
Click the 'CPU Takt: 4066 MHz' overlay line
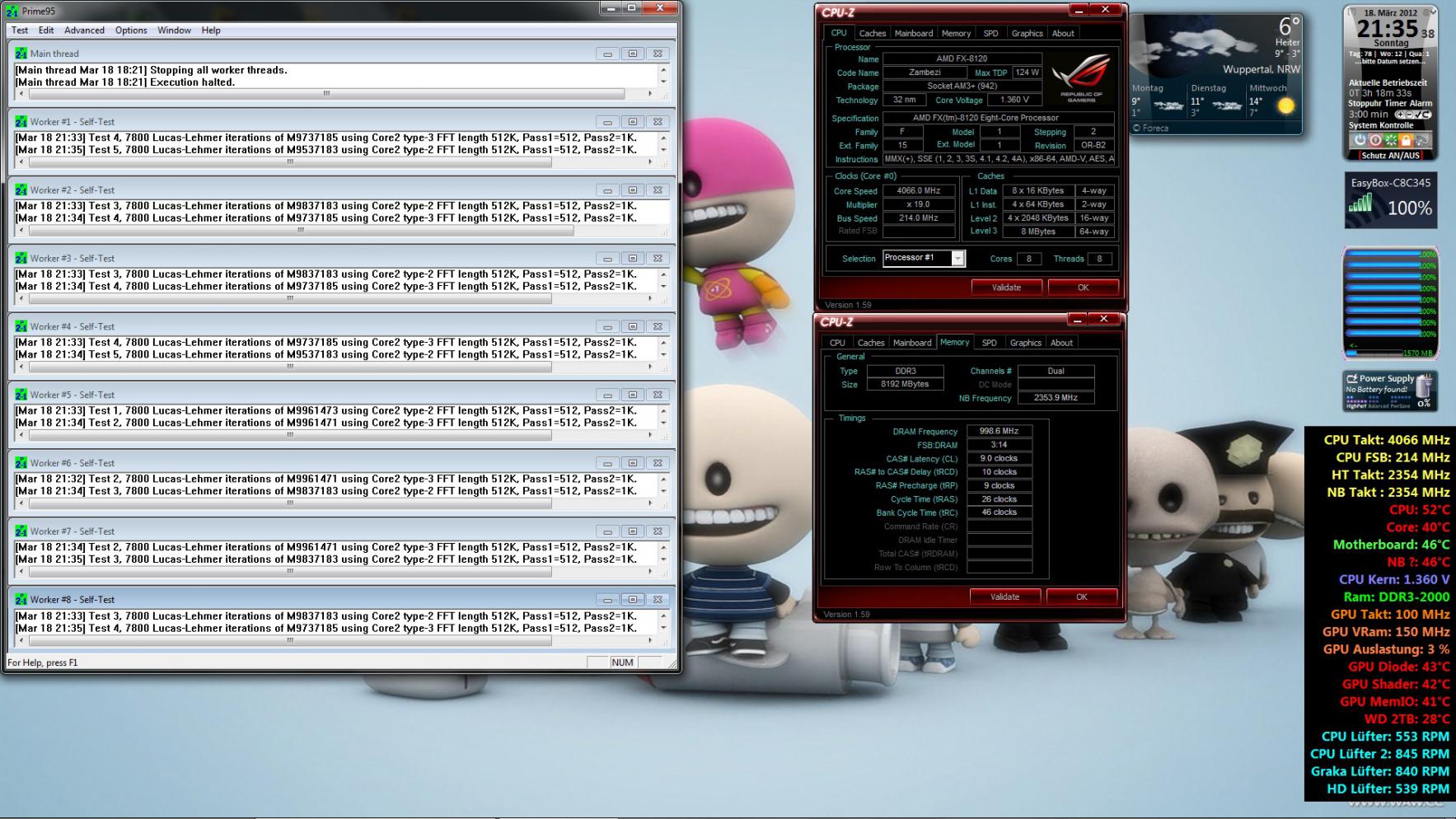(1386, 440)
